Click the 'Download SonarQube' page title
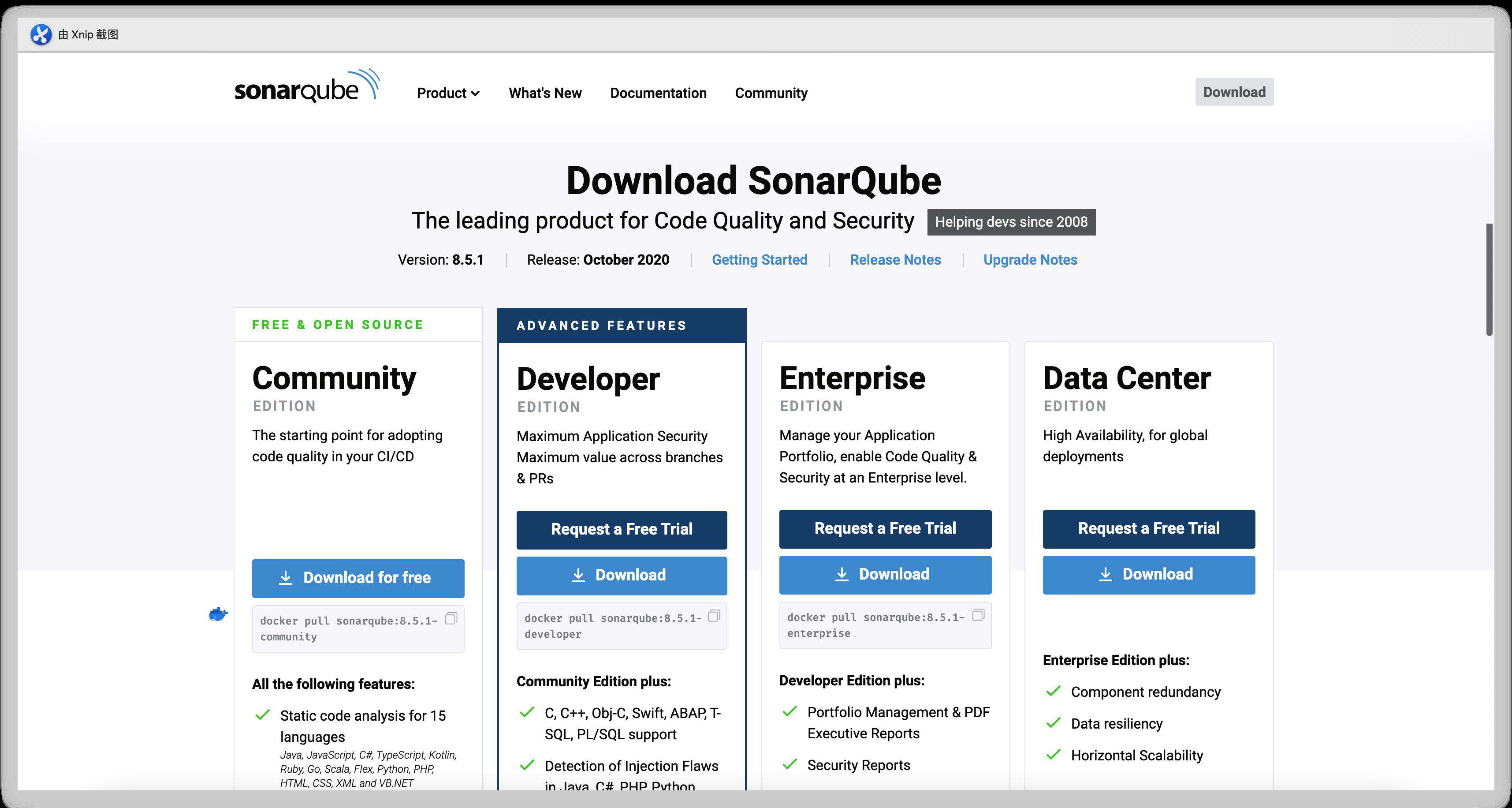Viewport: 1512px width, 808px height. [x=753, y=180]
